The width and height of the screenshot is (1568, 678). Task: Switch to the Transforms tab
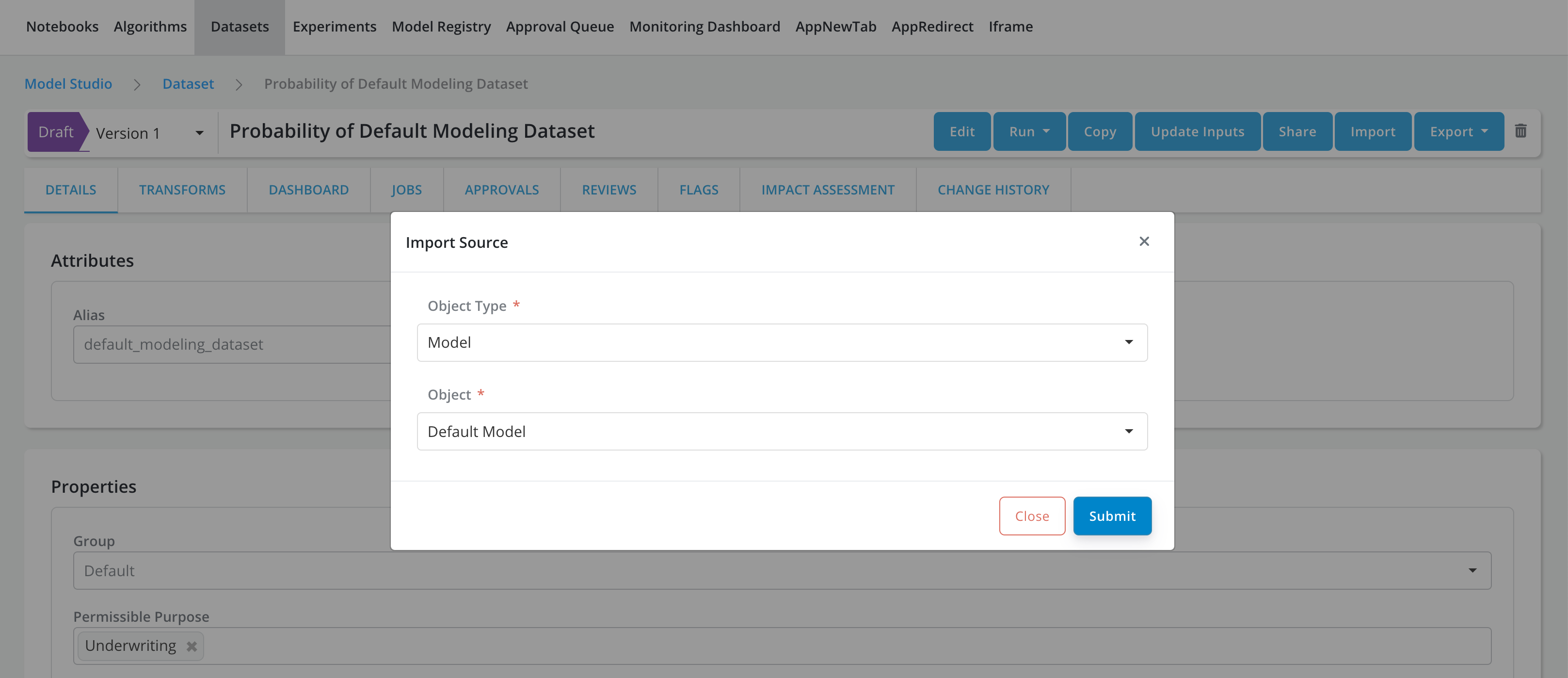click(182, 190)
